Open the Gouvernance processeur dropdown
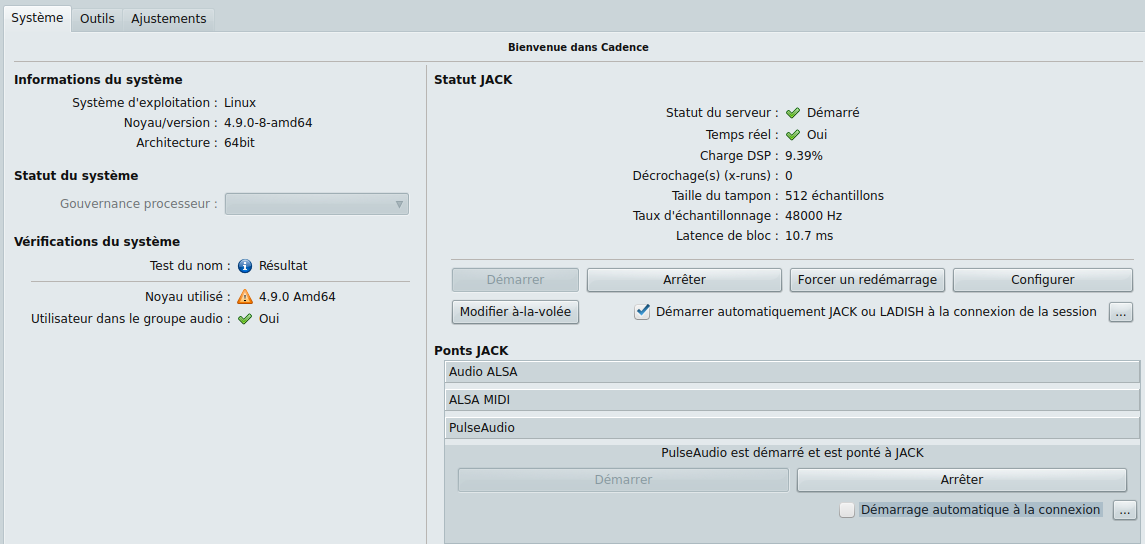Viewport: 1145px width, 544px height. point(316,204)
